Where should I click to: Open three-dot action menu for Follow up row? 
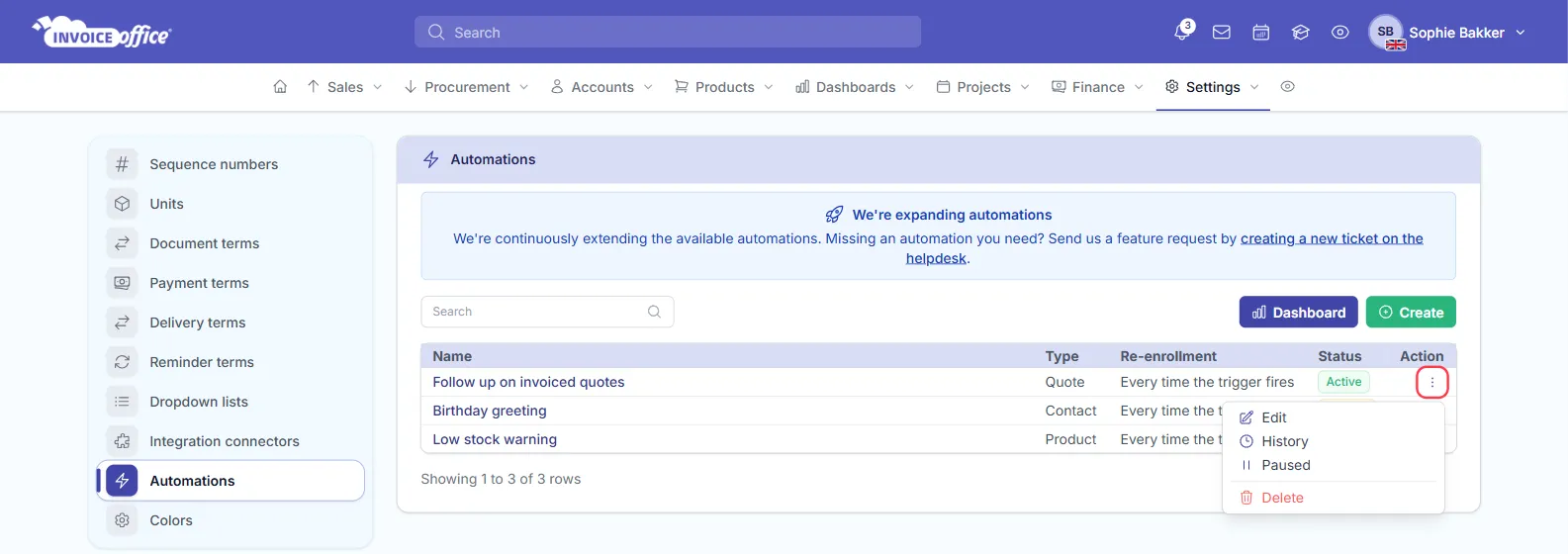pyautogui.click(x=1431, y=383)
